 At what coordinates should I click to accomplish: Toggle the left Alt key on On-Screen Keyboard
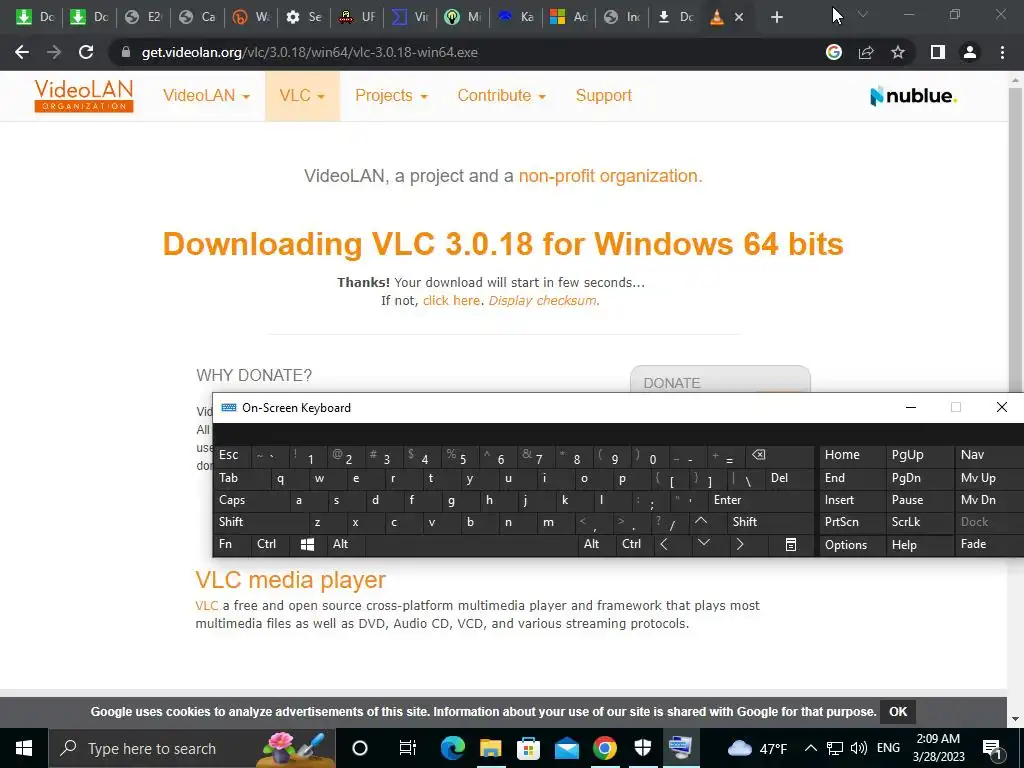coord(345,545)
